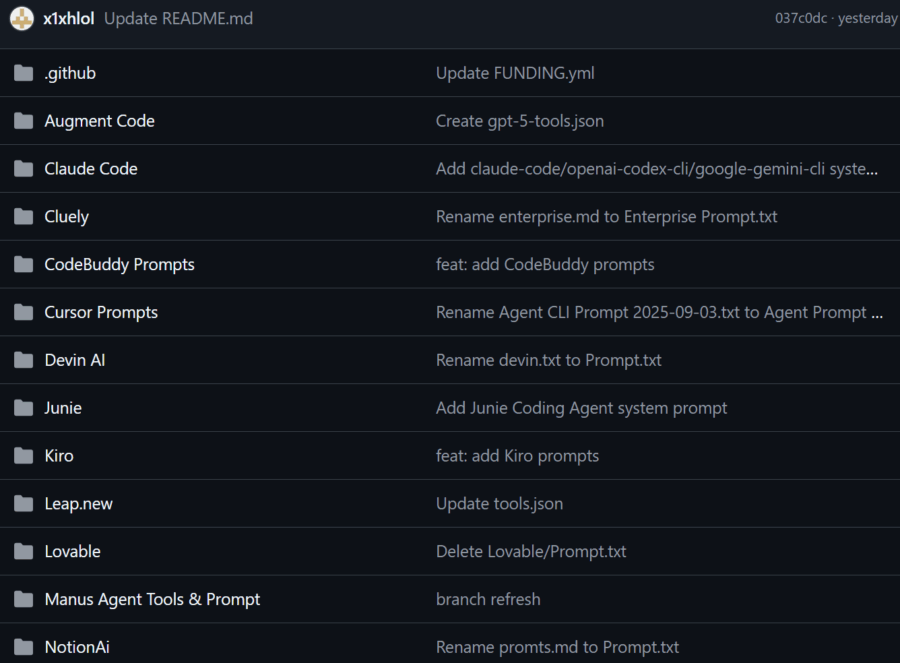Open the Update FUNDING.yml commit message
This screenshot has width=900, height=663.
pos(515,73)
